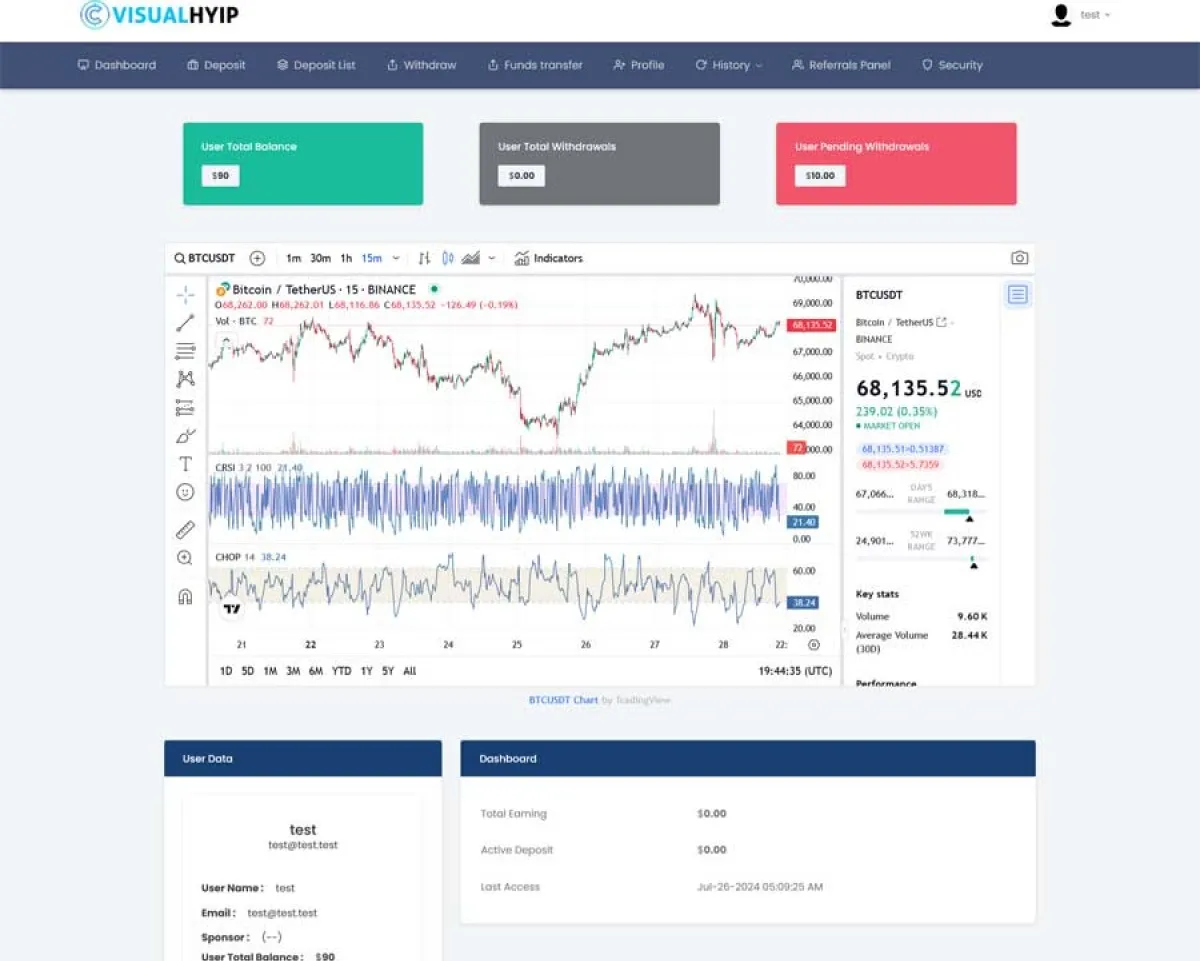Search symbol BTCUSDT in chart toolbar
The image size is (1200, 961).
pyautogui.click(x=205, y=258)
